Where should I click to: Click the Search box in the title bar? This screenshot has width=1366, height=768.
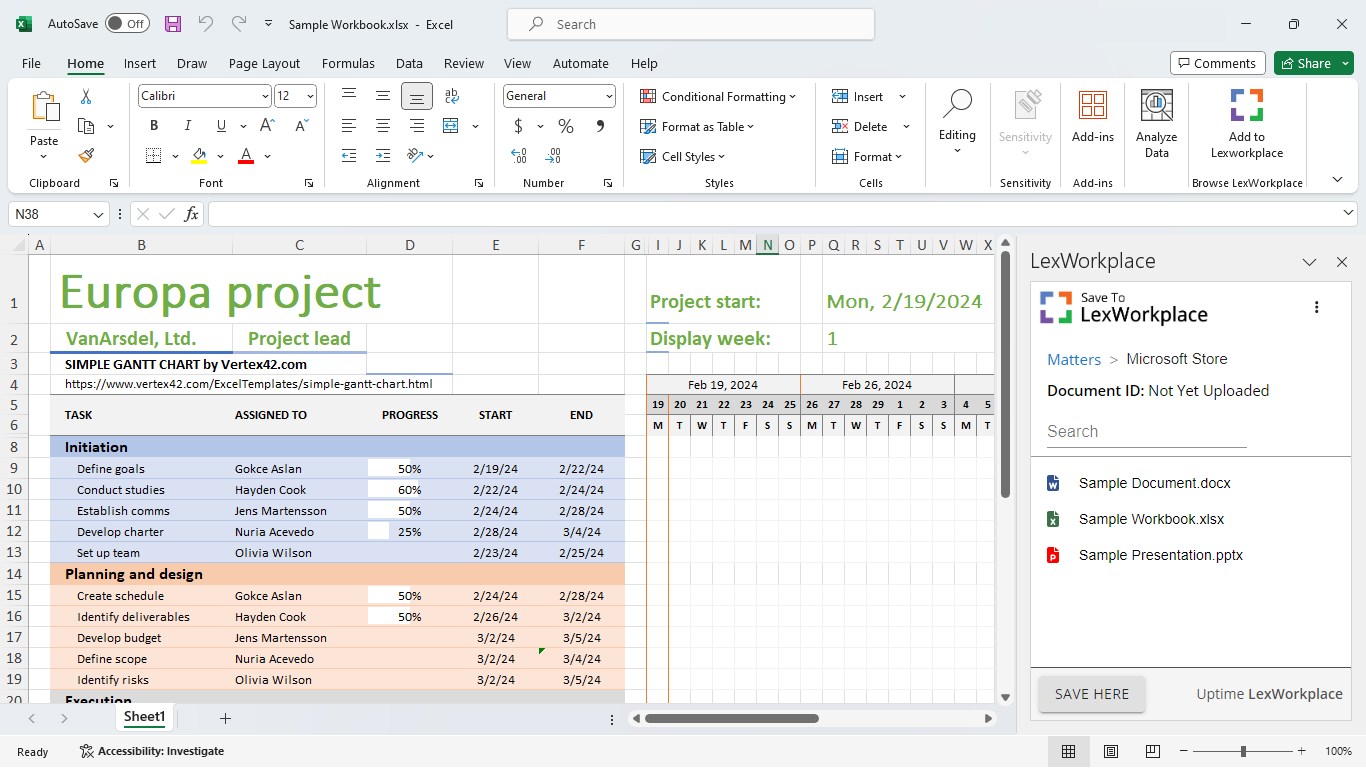click(x=691, y=24)
